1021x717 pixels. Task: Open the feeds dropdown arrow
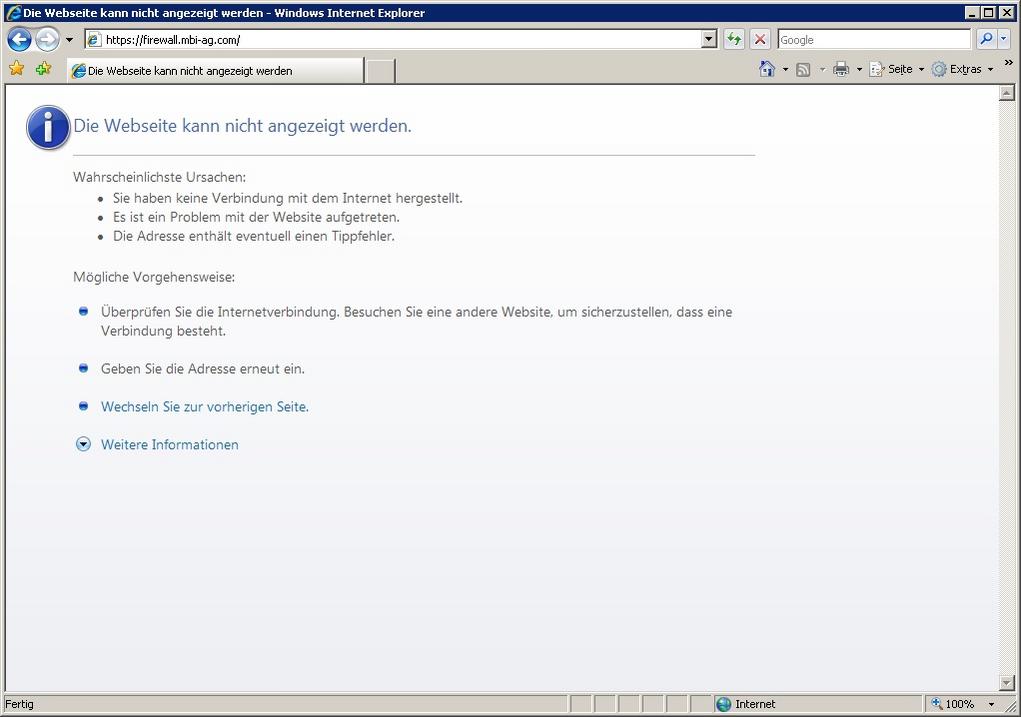coord(822,69)
